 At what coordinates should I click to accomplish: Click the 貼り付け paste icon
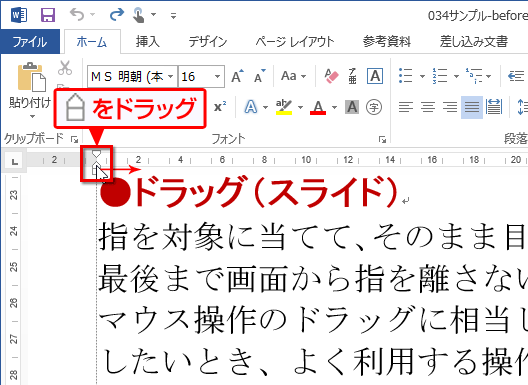pyautogui.click(x=31, y=77)
